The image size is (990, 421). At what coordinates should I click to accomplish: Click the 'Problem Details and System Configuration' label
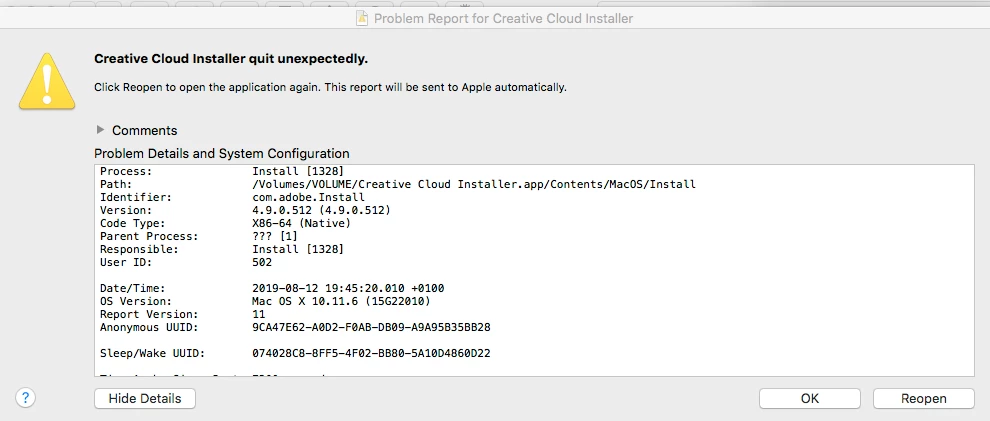[x=222, y=153]
